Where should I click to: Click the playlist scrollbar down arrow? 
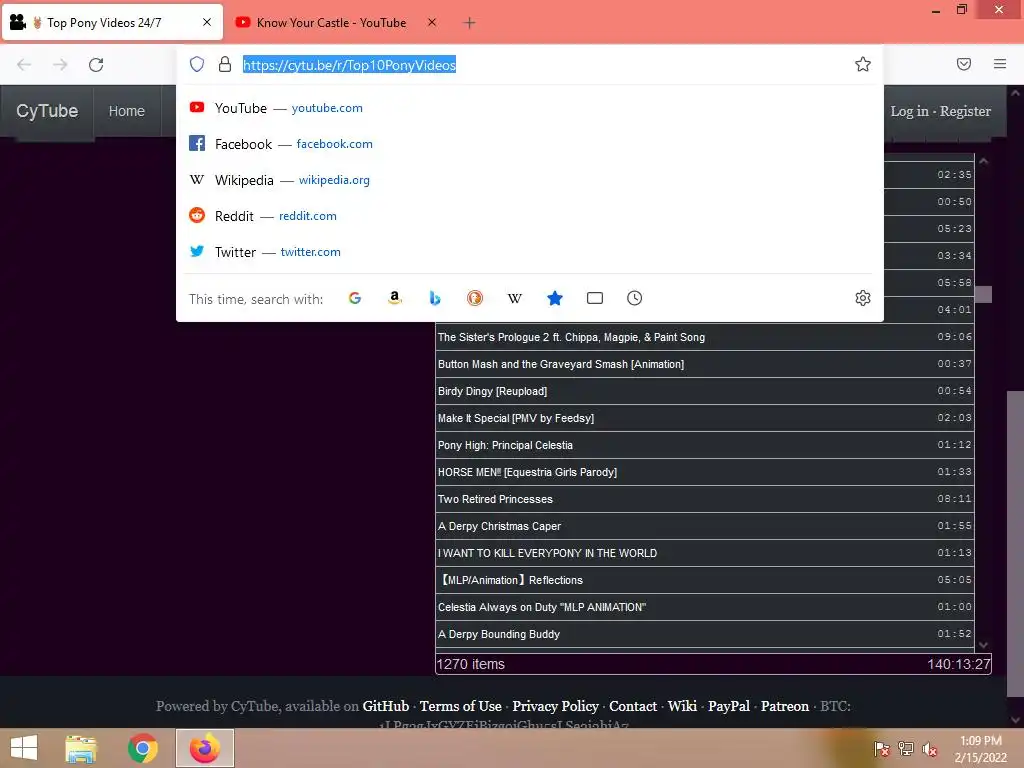click(x=984, y=645)
